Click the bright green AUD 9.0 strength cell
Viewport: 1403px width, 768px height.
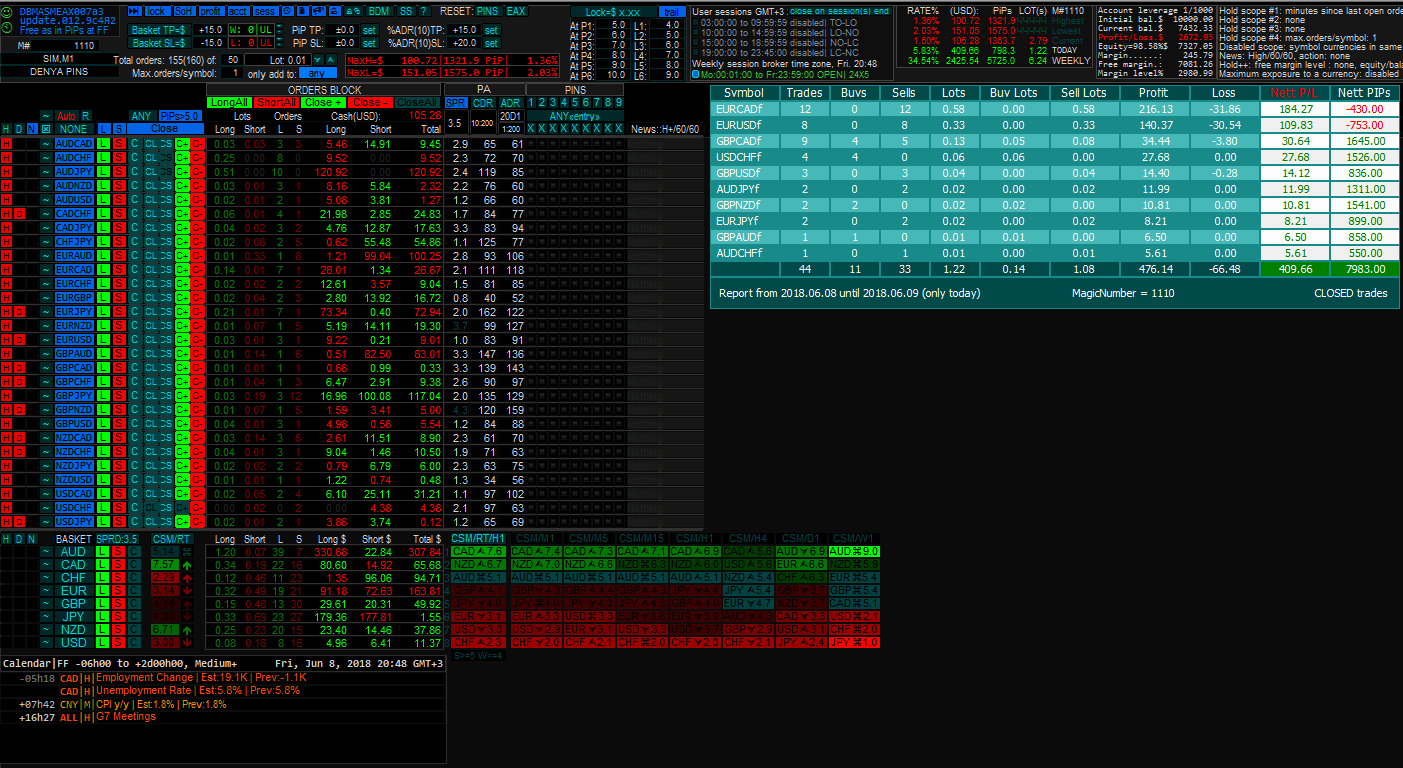coord(853,552)
